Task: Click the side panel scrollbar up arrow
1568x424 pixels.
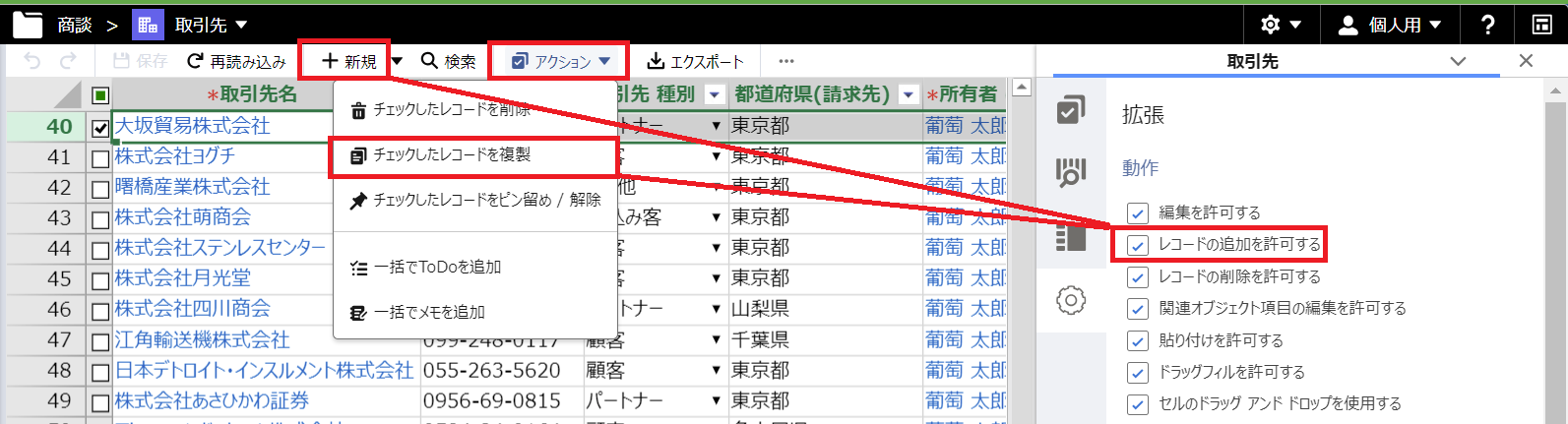Action: click(1555, 91)
